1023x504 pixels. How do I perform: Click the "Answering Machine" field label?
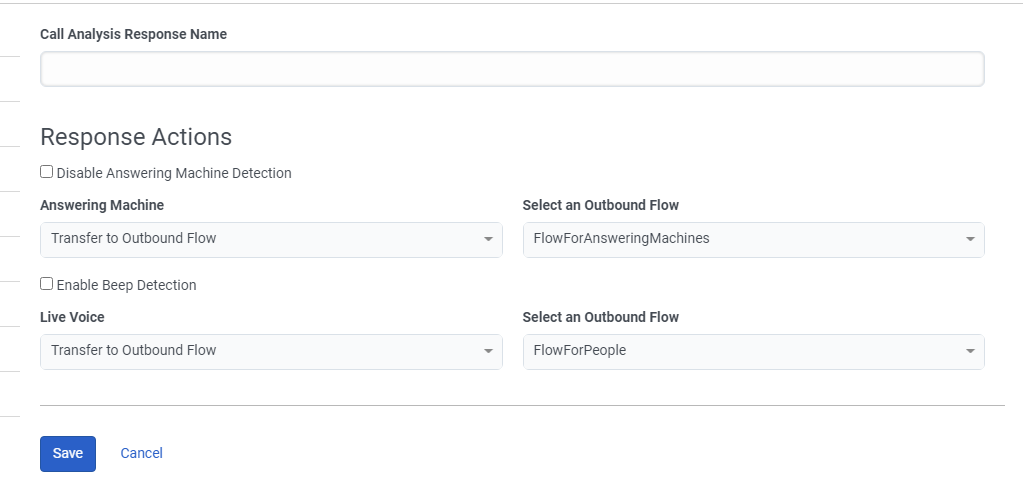pyautogui.click(x=102, y=205)
